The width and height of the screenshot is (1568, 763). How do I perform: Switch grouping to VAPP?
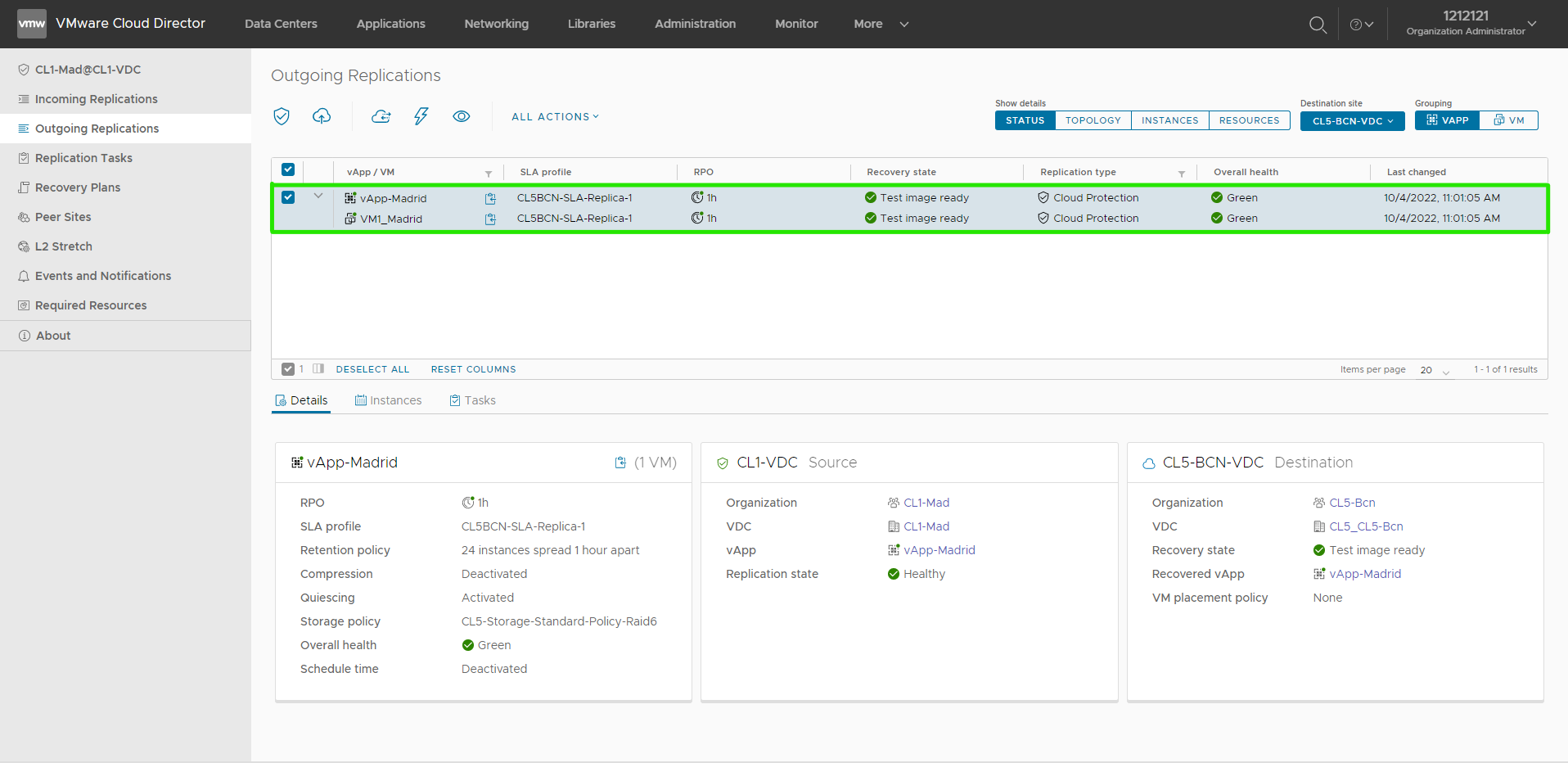click(x=1447, y=120)
